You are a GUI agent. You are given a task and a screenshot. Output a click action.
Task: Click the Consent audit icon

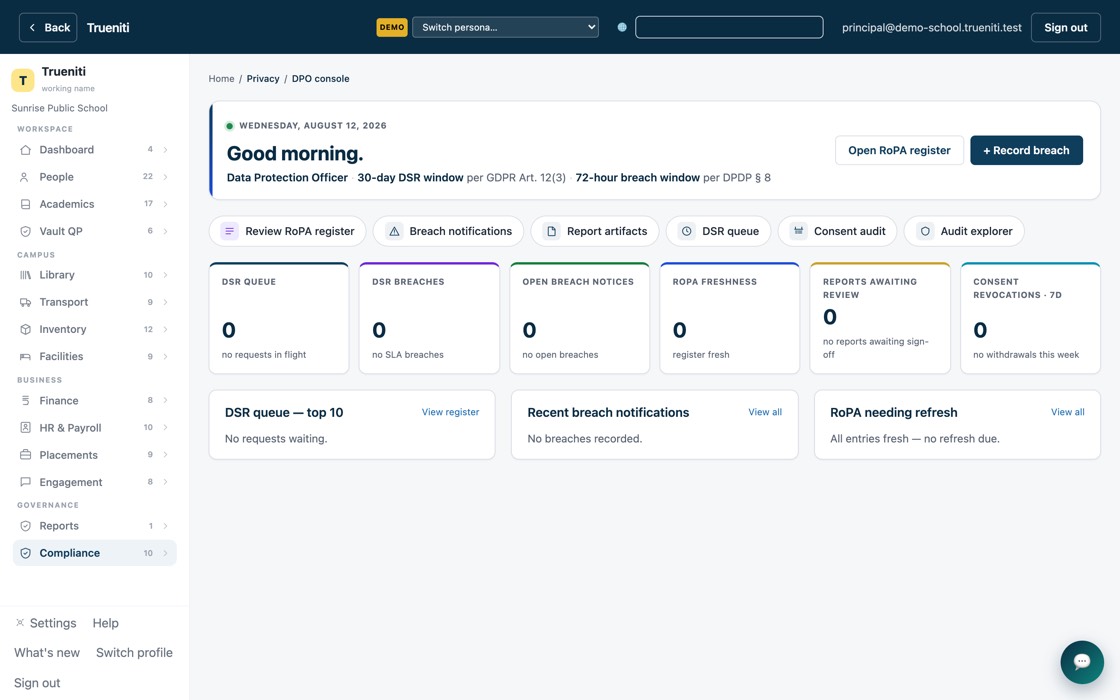[799, 231]
